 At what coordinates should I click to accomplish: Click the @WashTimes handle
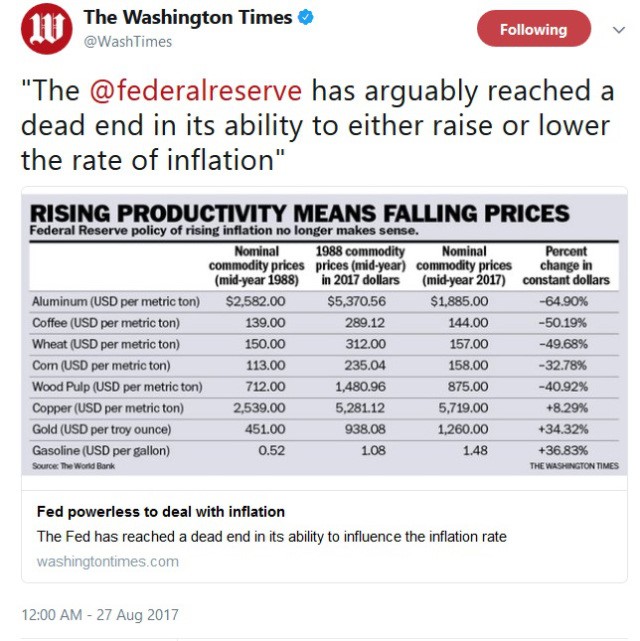click(x=128, y=42)
